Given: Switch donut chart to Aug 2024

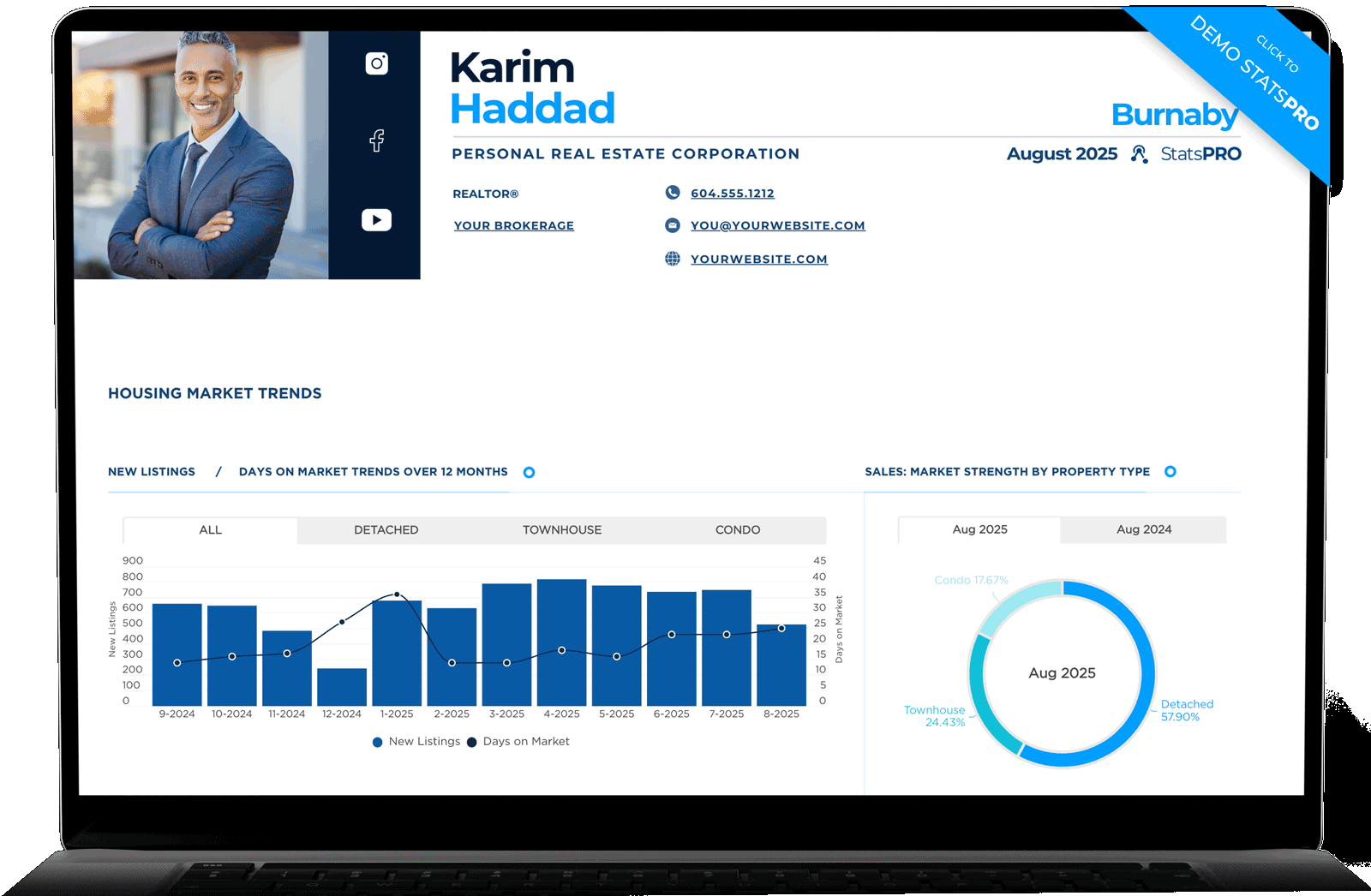Looking at the screenshot, I should pyautogui.click(x=1144, y=529).
